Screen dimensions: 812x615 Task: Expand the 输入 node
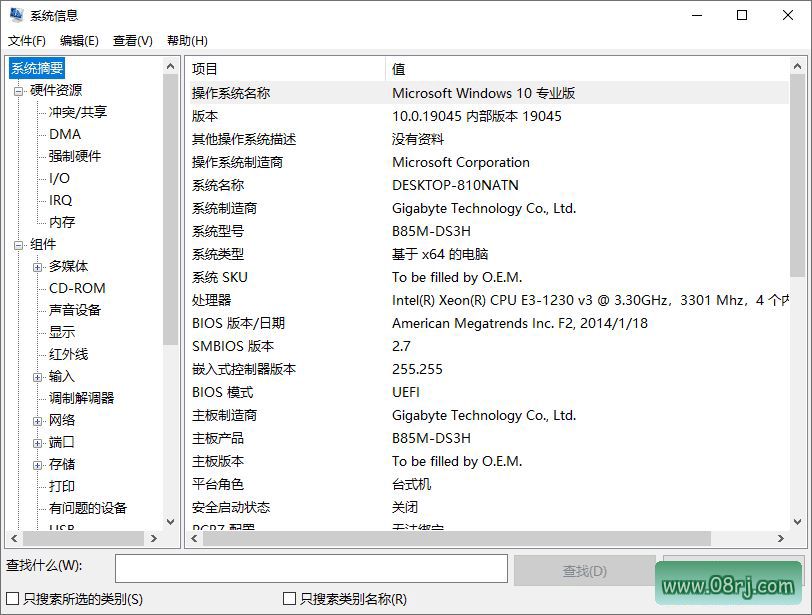tap(37, 377)
